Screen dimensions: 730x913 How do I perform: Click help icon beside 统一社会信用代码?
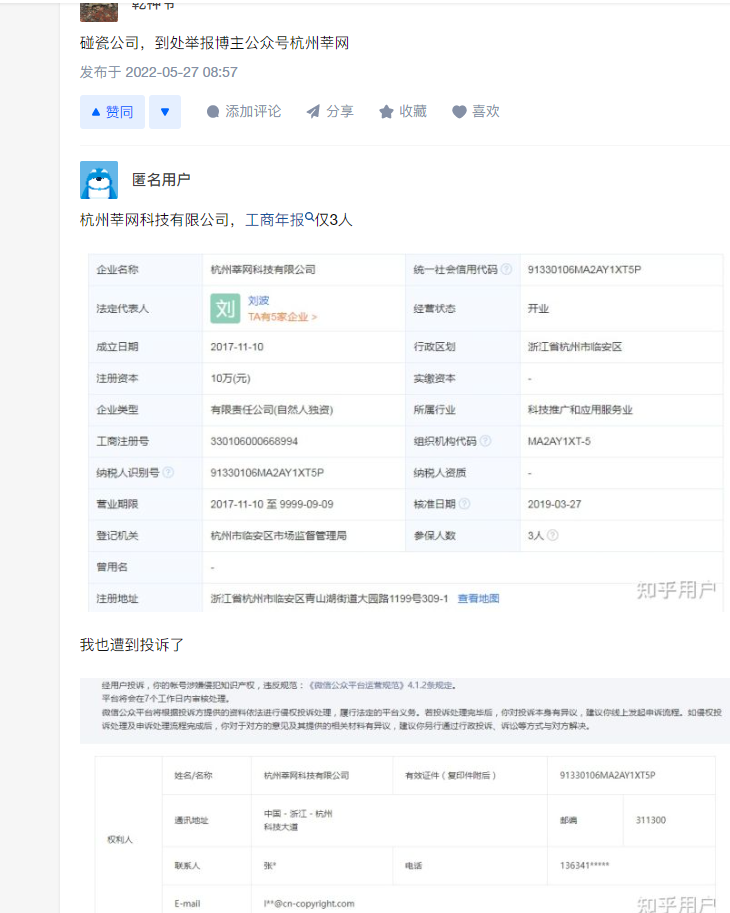(506, 269)
